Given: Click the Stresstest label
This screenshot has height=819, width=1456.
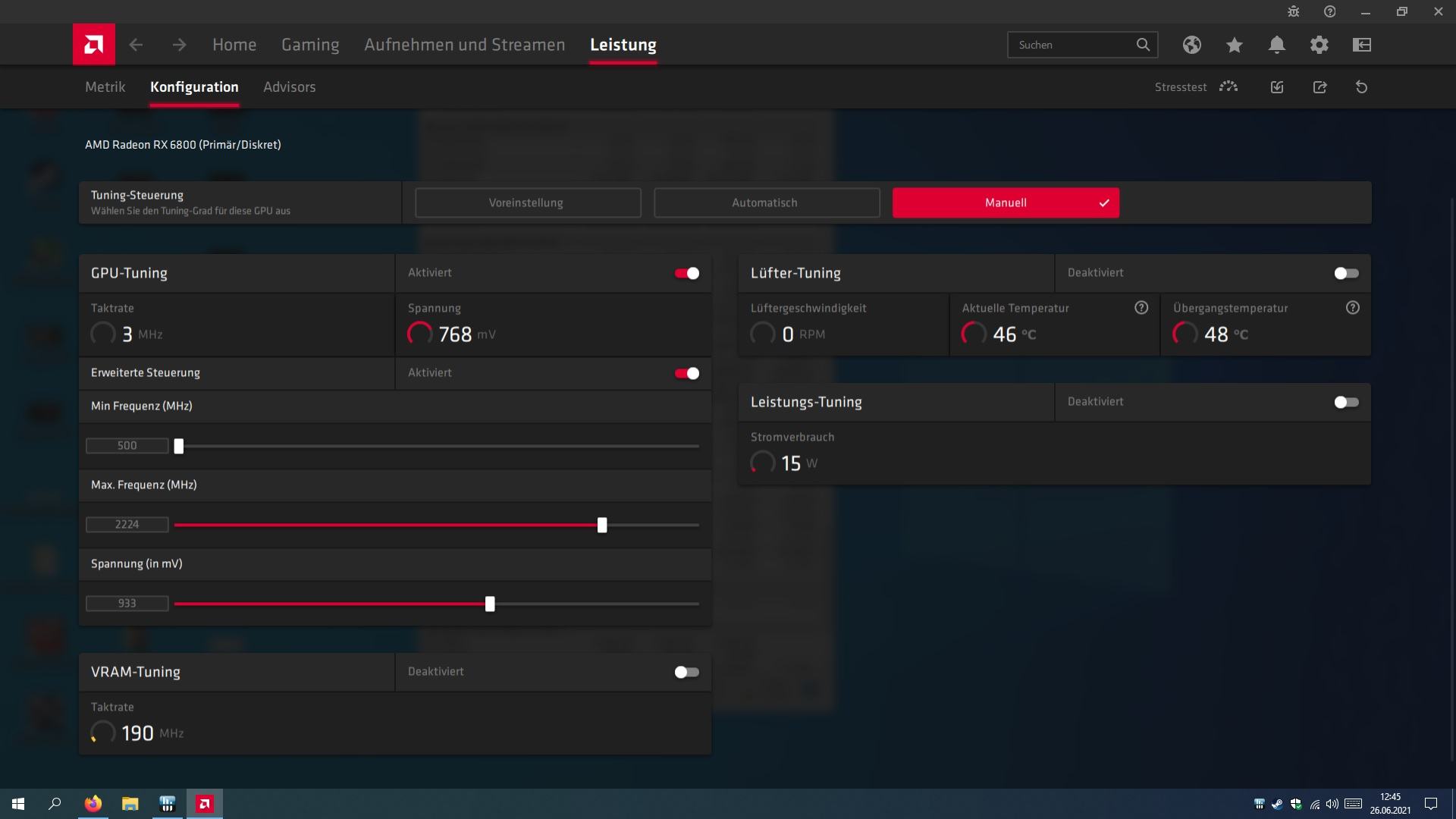Looking at the screenshot, I should pyautogui.click(x=1181, y=87).
